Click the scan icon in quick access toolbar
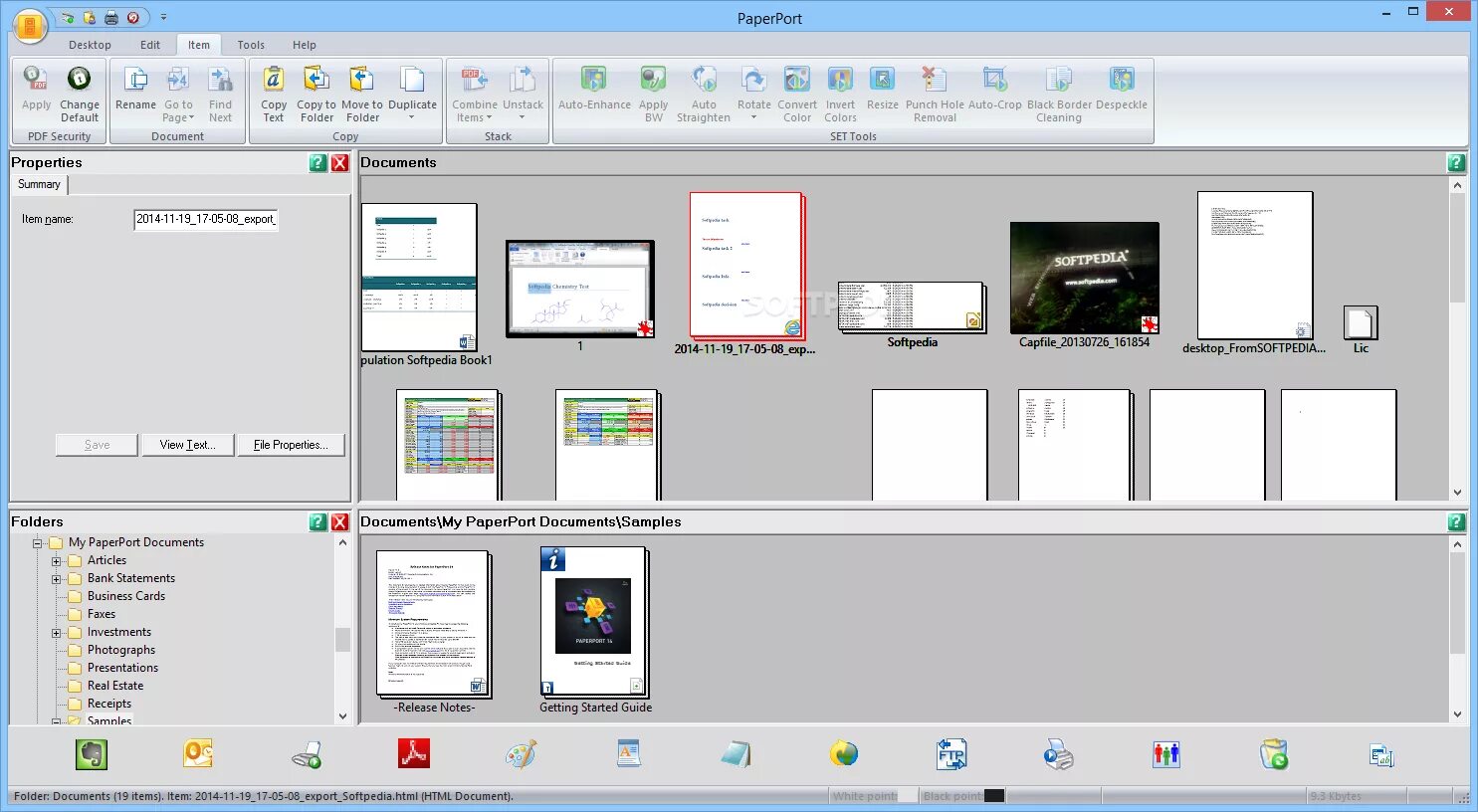1478x812 pixels. pos(68,18)
